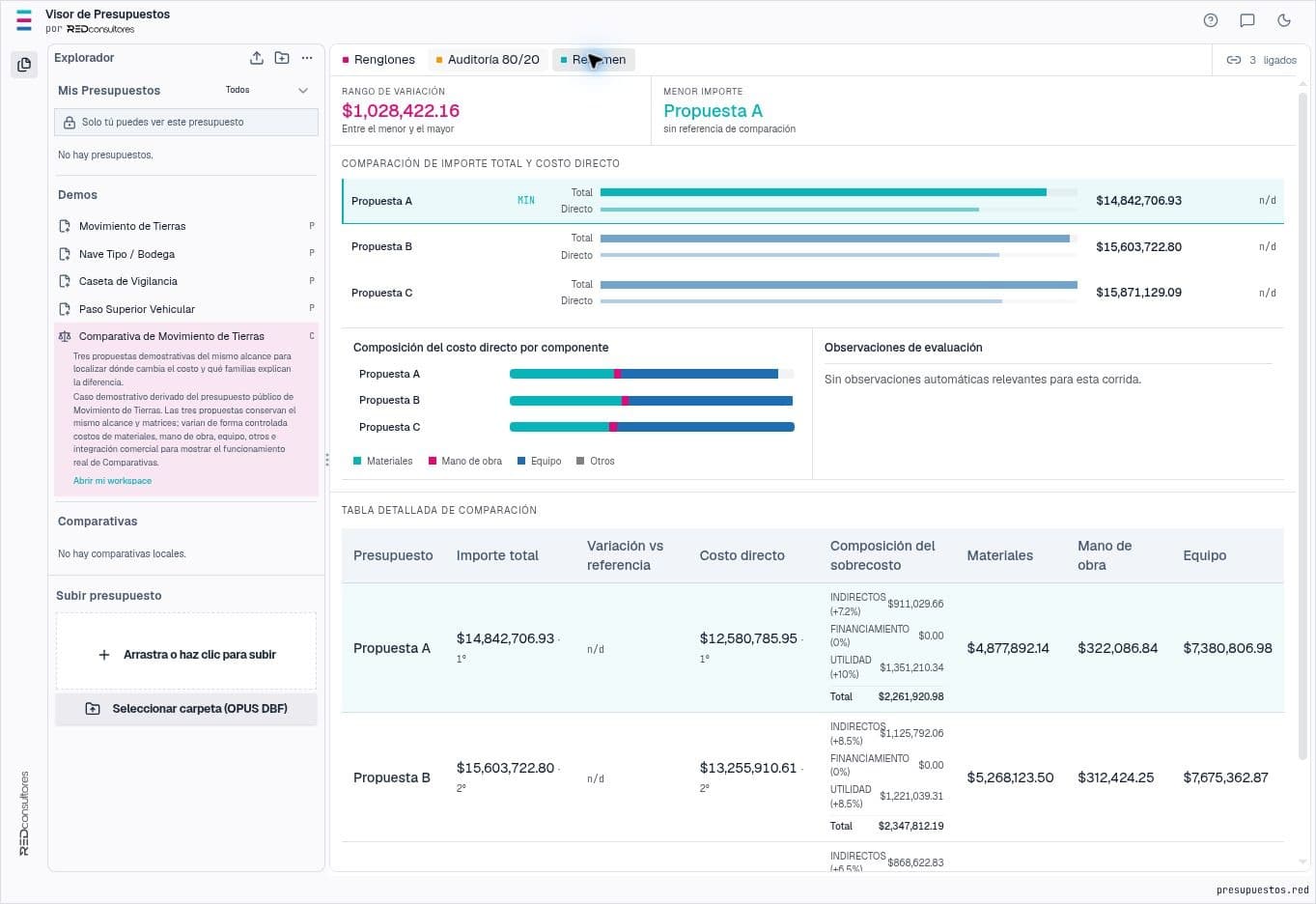Click the $4,877,892.14 materials cell

click(1008, 648)
